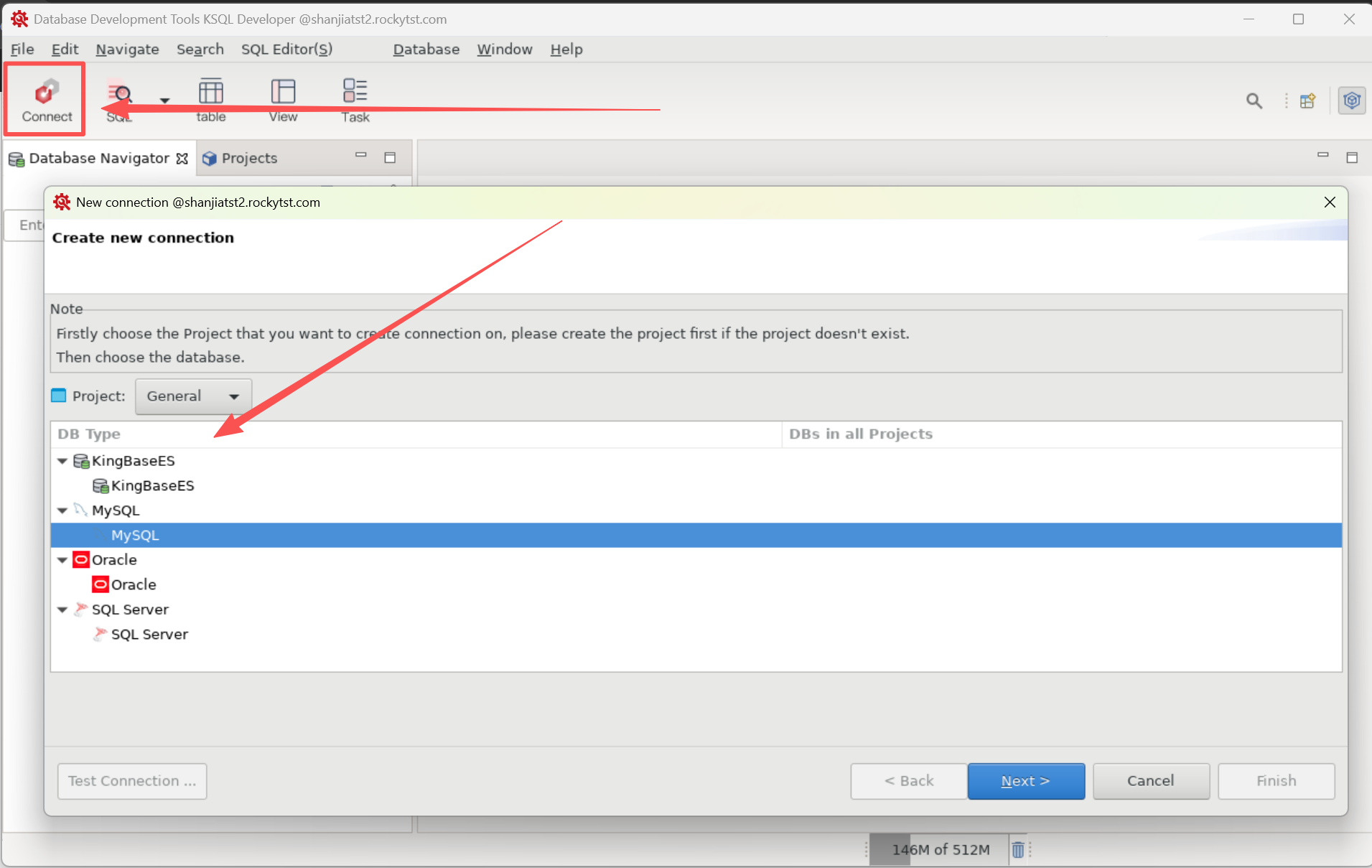Click the MySQL parent group label
This screenshot has height=868, width=1372.
tap(115, 510)
